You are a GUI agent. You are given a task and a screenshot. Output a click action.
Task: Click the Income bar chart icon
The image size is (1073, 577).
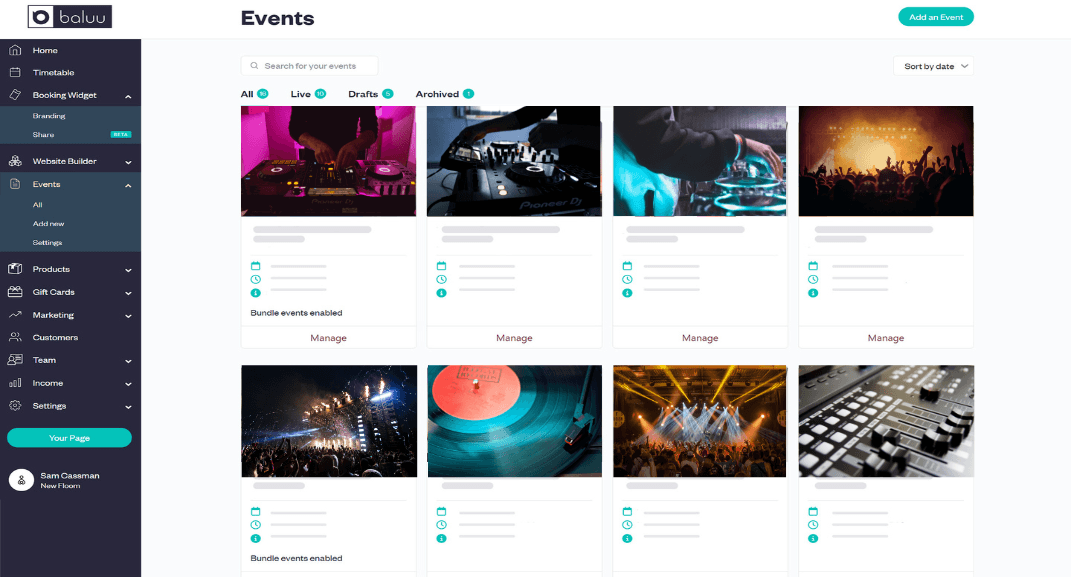[14, 383]
